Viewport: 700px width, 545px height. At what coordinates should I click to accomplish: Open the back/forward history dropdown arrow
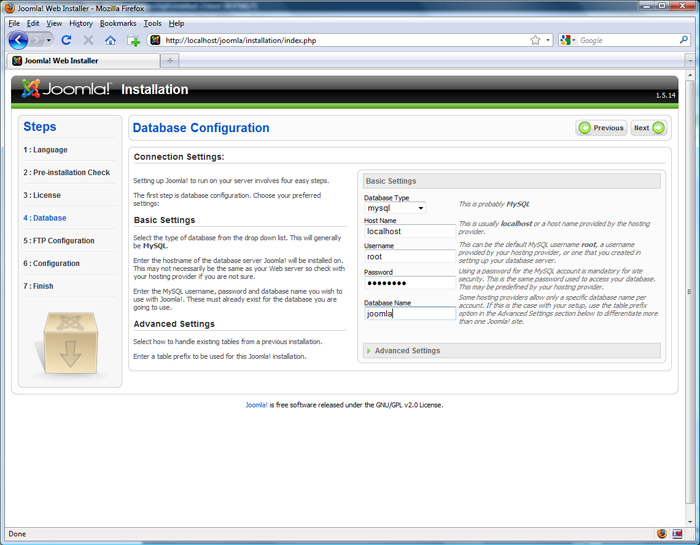(x=49, y=41)
